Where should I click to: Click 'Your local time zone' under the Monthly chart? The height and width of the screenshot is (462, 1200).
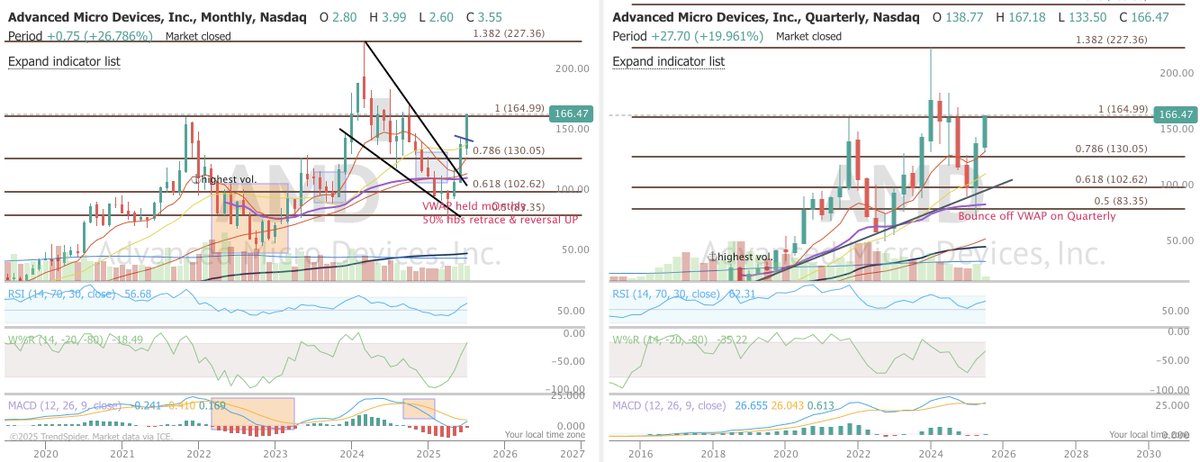pos(546,435)
